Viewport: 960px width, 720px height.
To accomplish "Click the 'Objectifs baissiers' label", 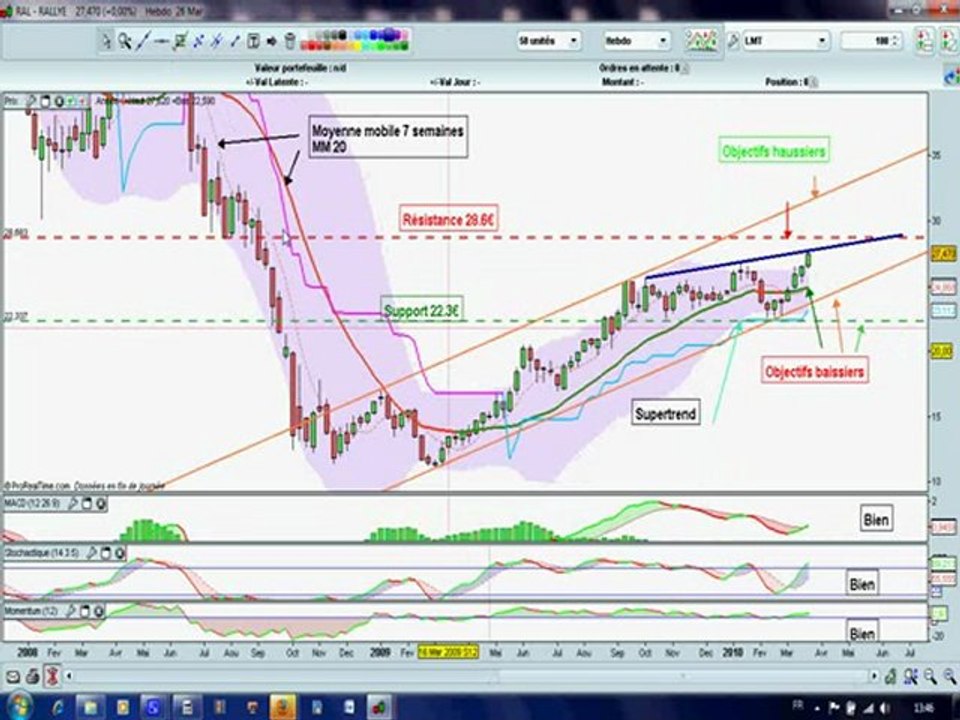I will (x=815, y=371).
